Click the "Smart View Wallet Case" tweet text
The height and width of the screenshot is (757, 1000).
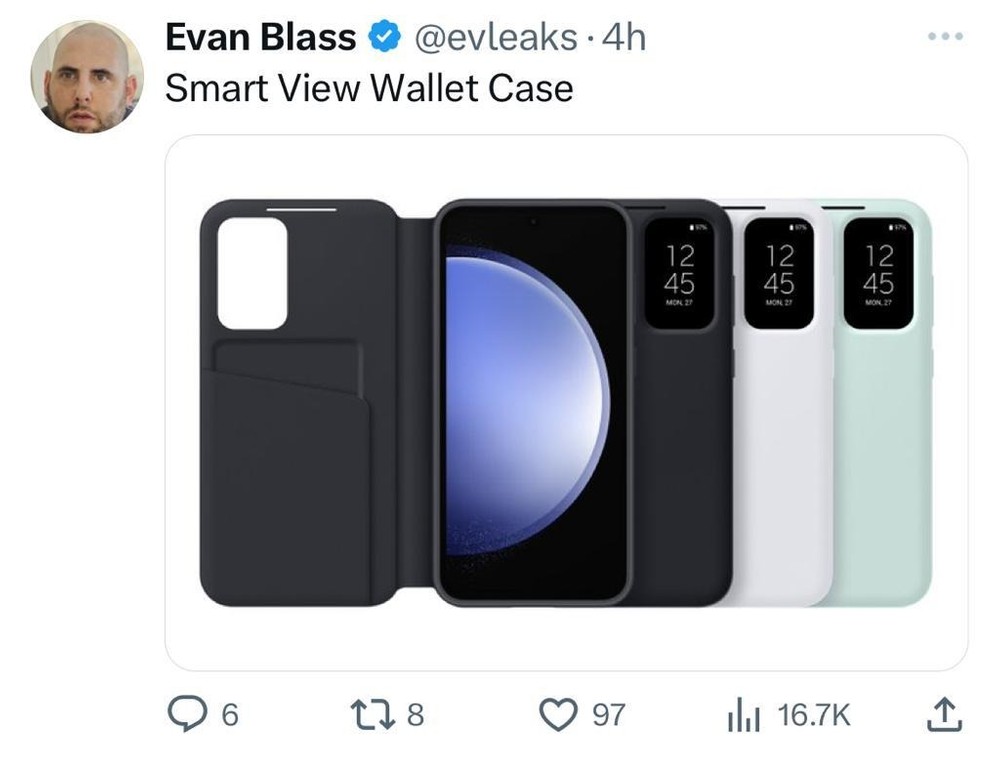point(368,88)
